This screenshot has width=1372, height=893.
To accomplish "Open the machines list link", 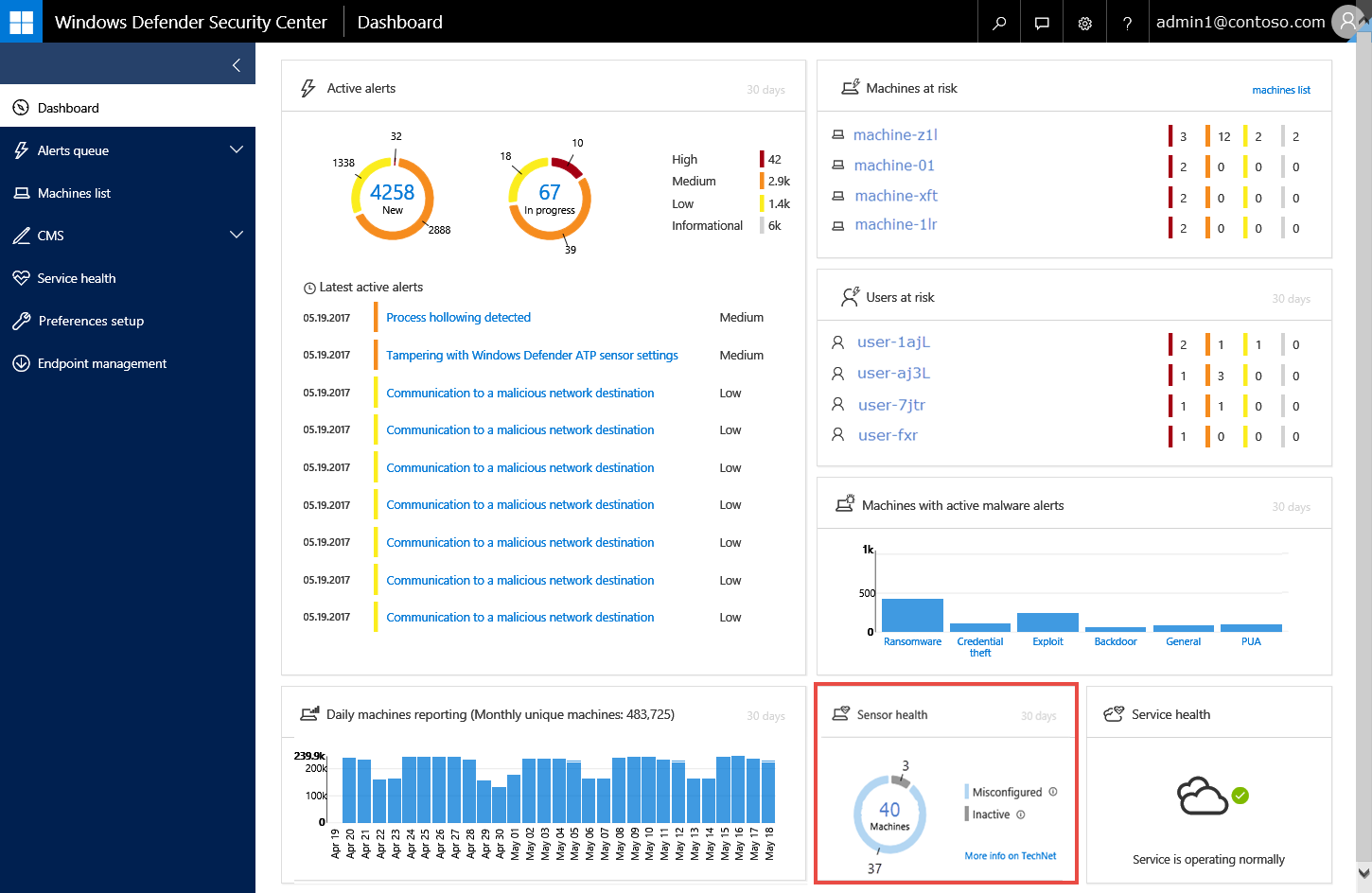I will click(x=1281, y=90).
